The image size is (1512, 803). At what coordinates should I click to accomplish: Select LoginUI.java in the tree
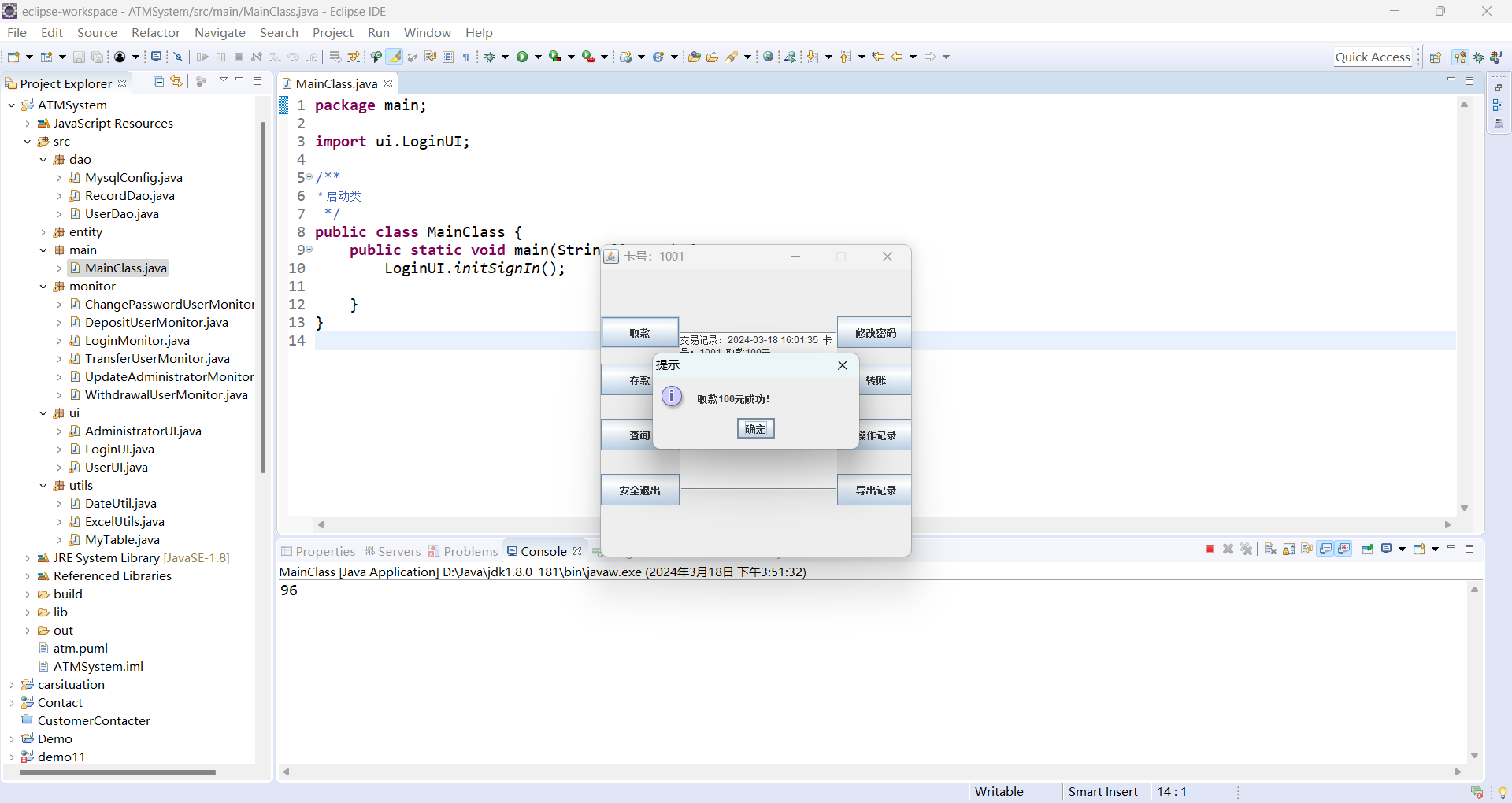coord(119,449)
